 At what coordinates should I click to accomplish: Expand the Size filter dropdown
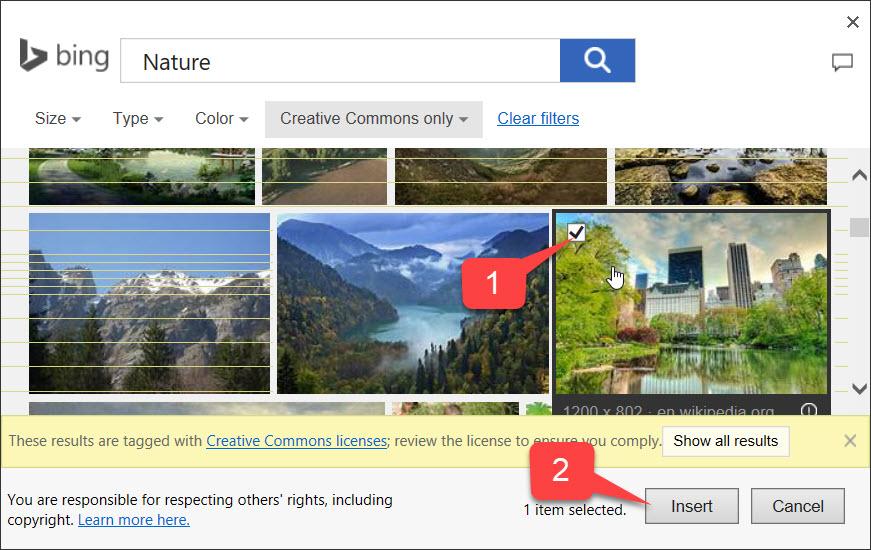57,118
